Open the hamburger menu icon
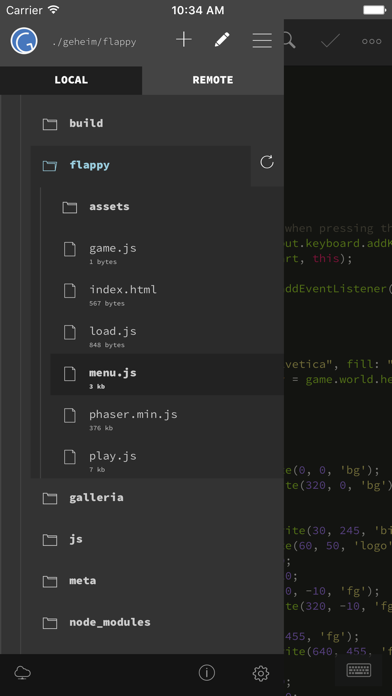The height and width of the screenshot is (696, 392). 262,40
